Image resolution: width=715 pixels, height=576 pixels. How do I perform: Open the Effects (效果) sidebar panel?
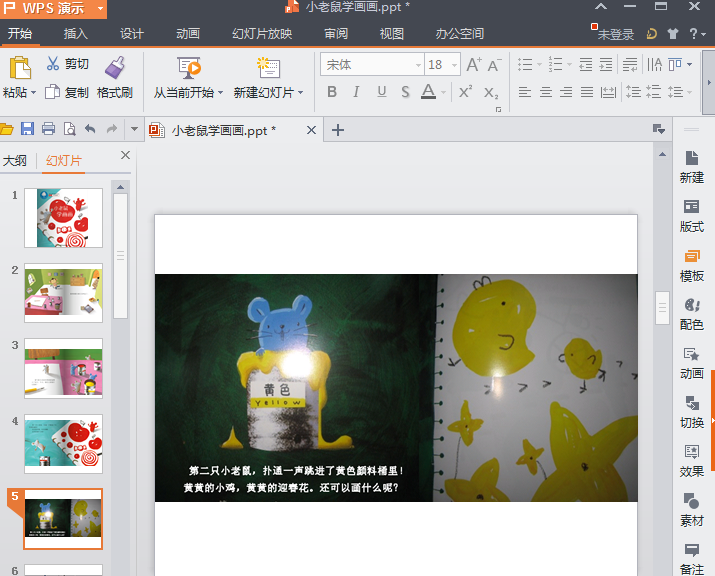(x=692, y=461)
